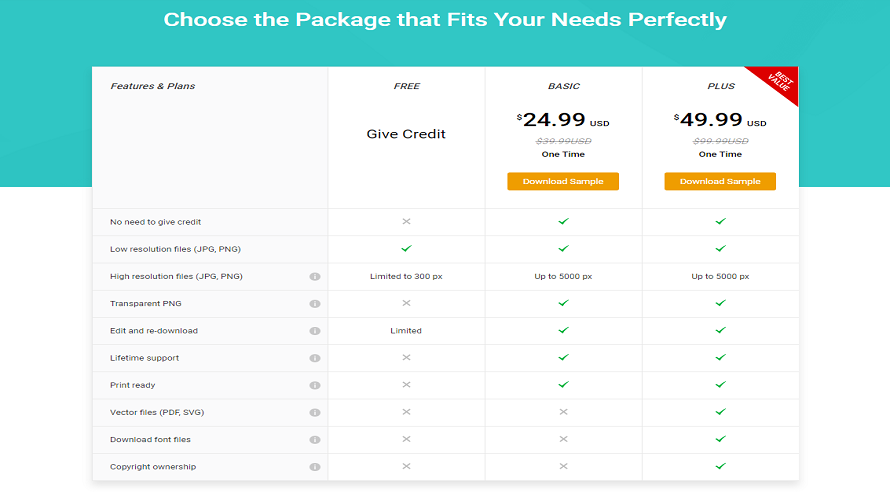Click info icon next to Transparent PNG
The height and width of the screenshot is (500, 890).
pos(315,303)
